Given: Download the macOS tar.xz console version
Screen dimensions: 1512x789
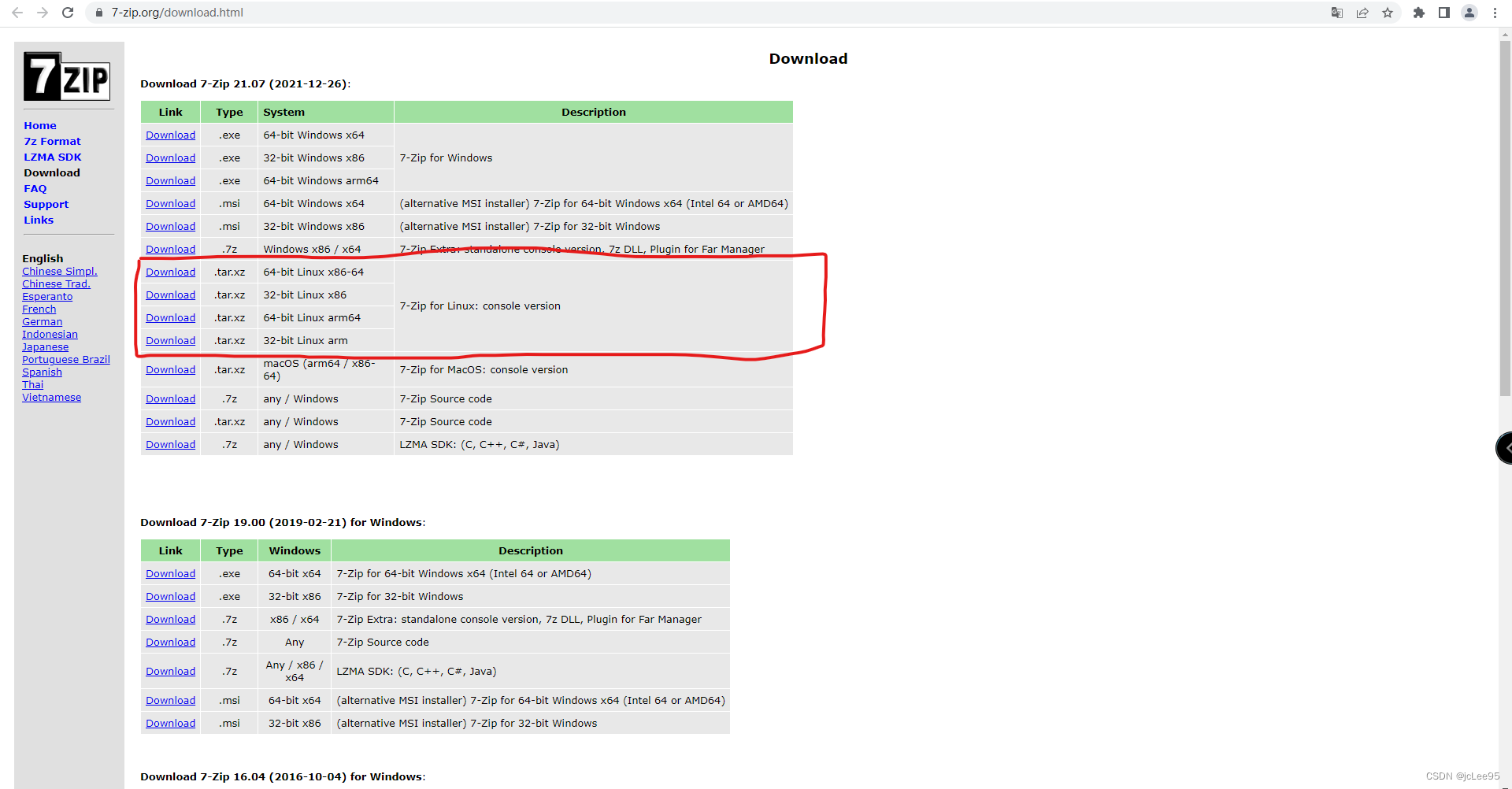Looking at the screenshot, I should click(x=170, y=370).
